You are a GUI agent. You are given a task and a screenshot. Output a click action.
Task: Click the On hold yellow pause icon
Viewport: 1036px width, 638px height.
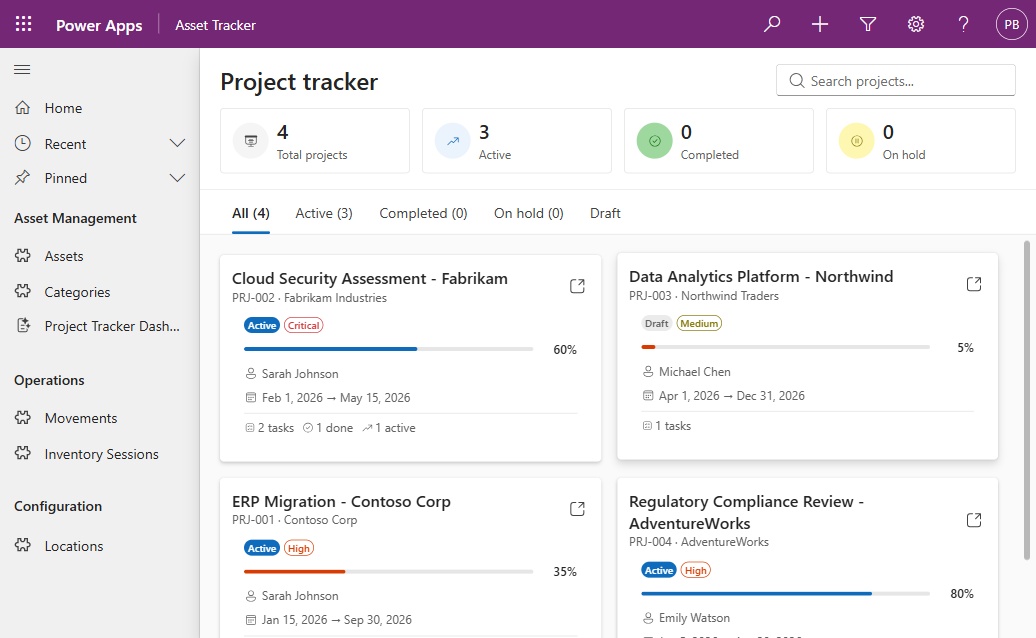pos(857,141)
